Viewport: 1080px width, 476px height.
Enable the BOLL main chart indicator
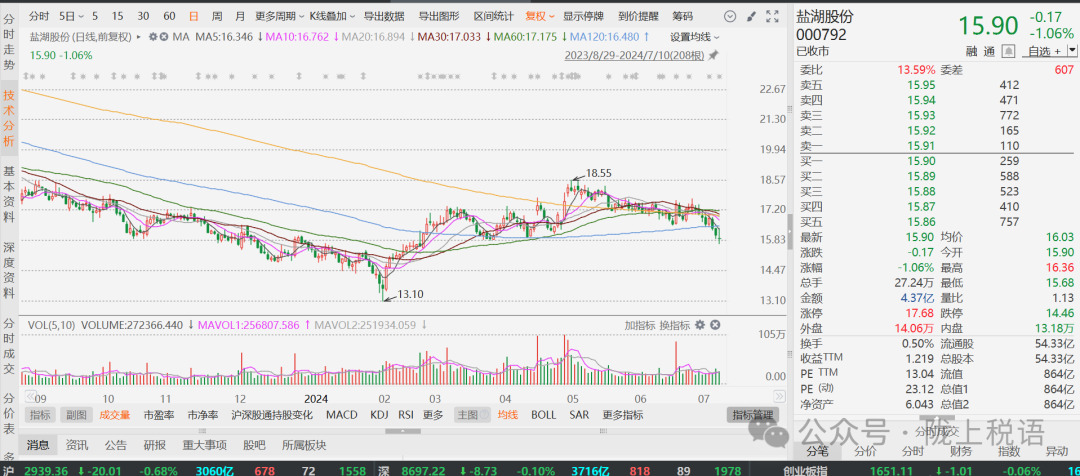pyautogui.click(x=543, y=414)
